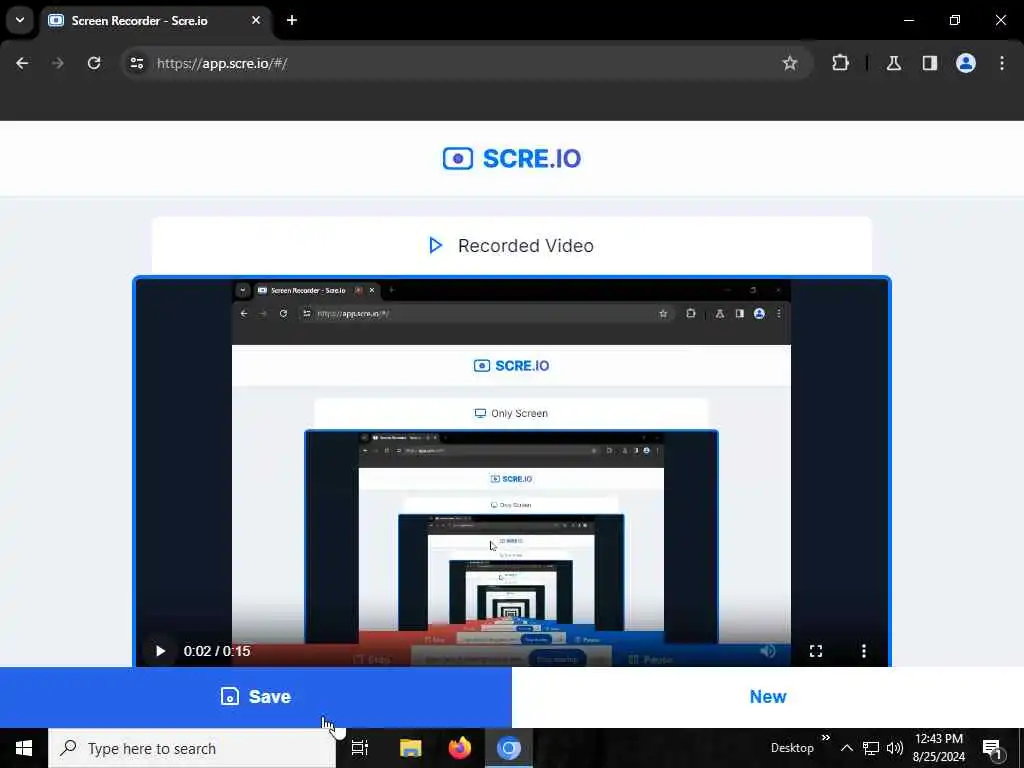This screenshot has width=1024, height=768.
Task: Launch File Explorer from taskbar
Action: coord(411,748)
